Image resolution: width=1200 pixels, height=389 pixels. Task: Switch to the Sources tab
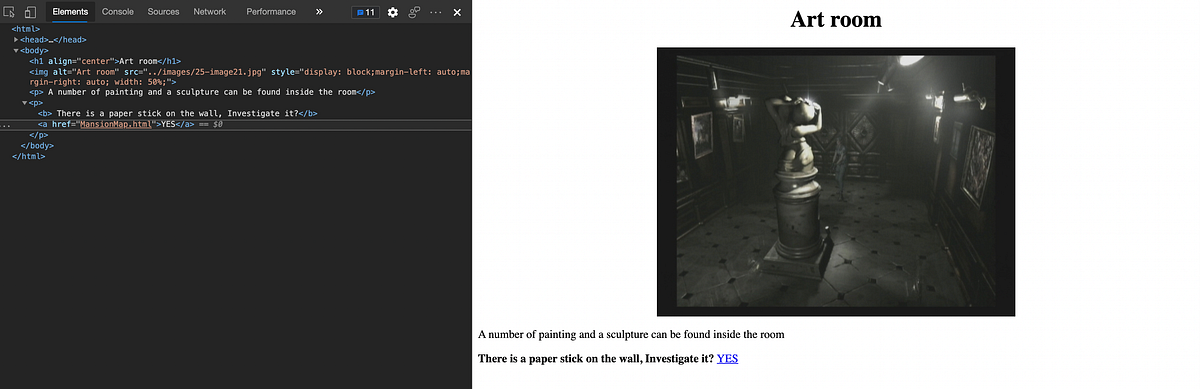point(163,12)
